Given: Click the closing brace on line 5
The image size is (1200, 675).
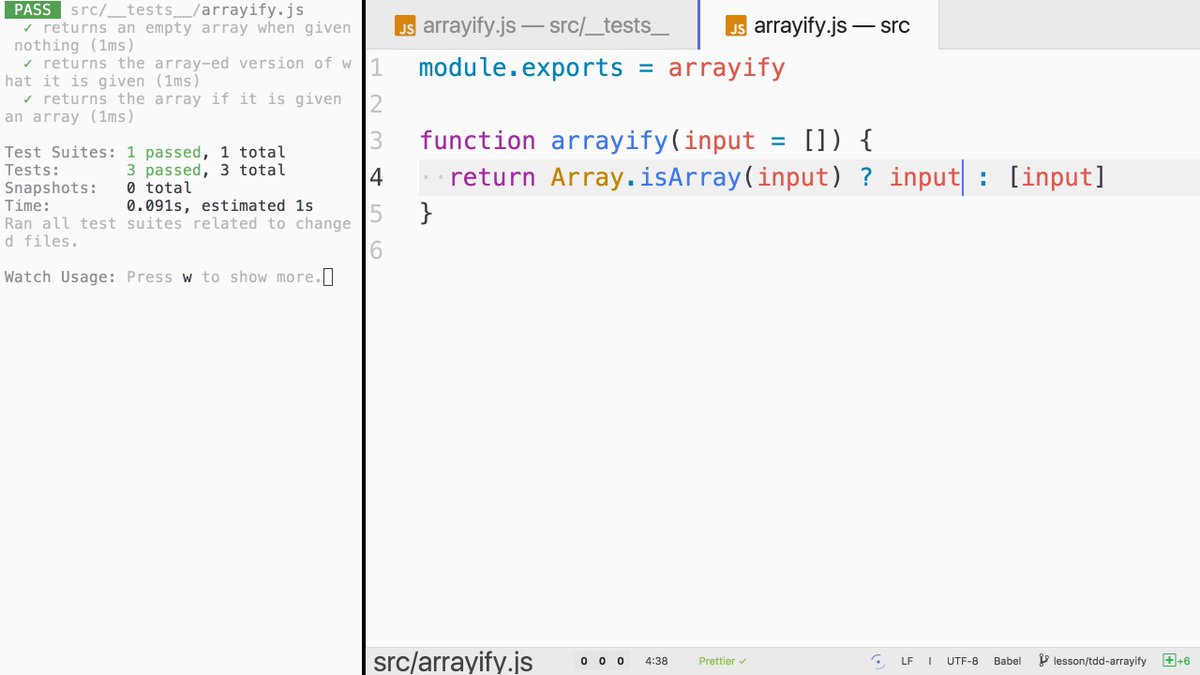Looking at the screenshot, I should tap(426, 213).
